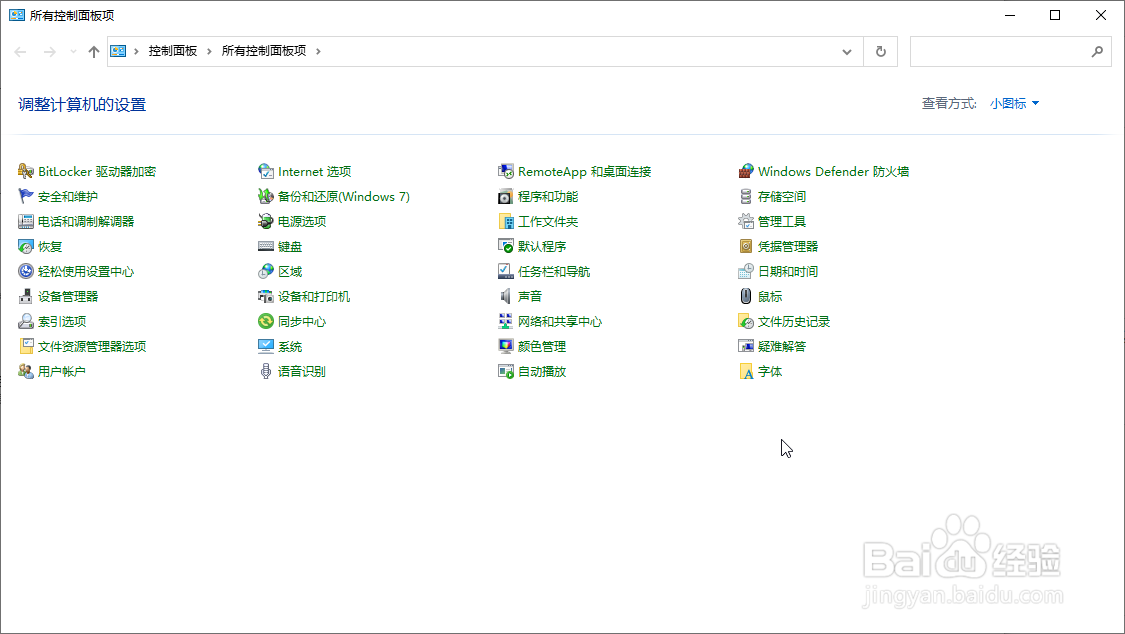Click the 设备管理器 icon

[x=26, y=296]
